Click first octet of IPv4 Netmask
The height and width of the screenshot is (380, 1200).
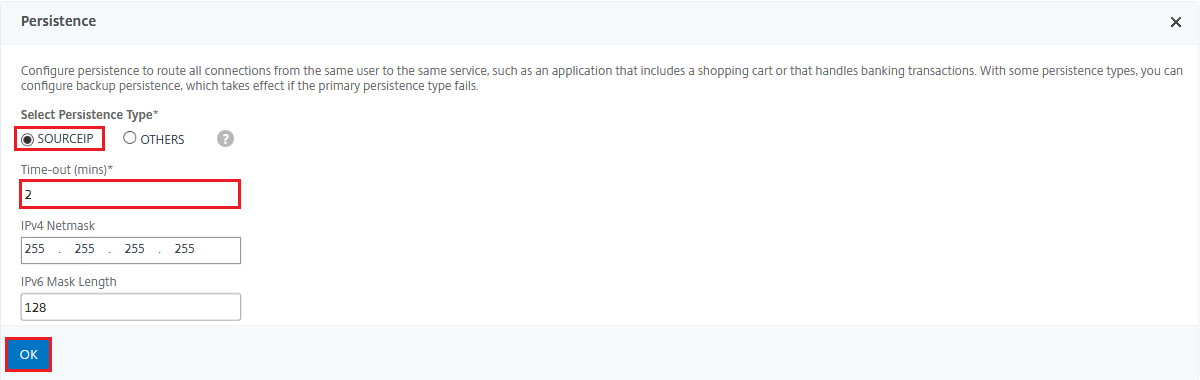pos(37,249)
